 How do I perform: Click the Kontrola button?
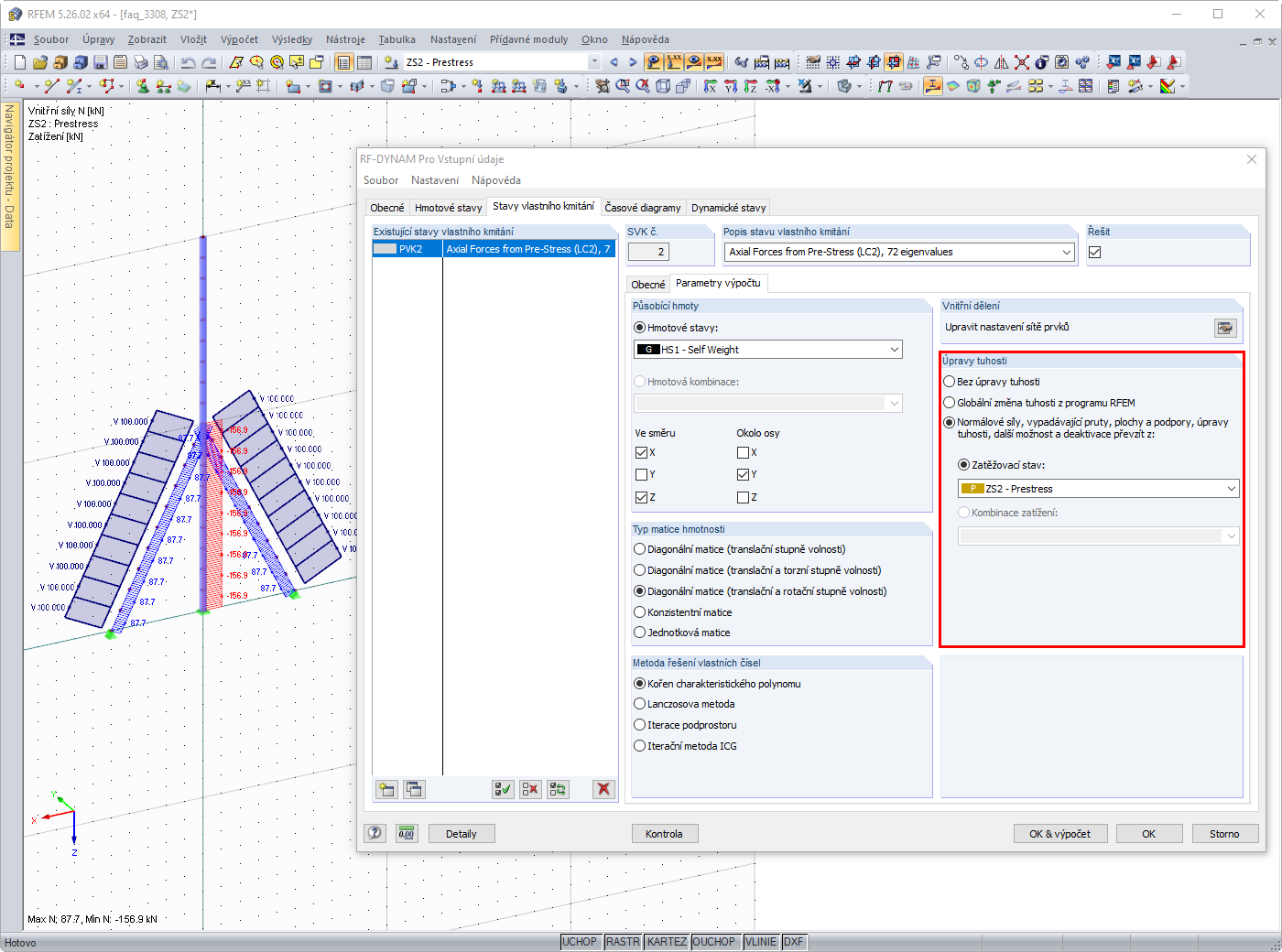tap(664, 834)
